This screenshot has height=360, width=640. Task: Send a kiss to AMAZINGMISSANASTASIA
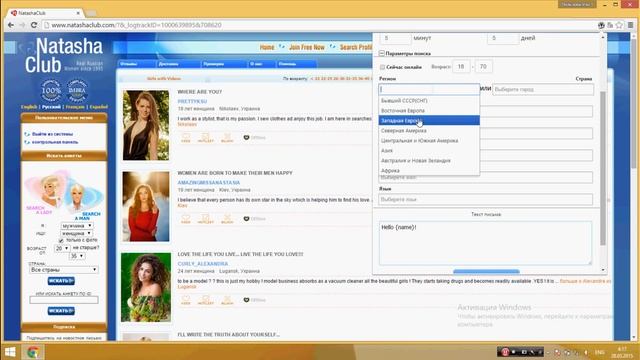tap(186, 219)
